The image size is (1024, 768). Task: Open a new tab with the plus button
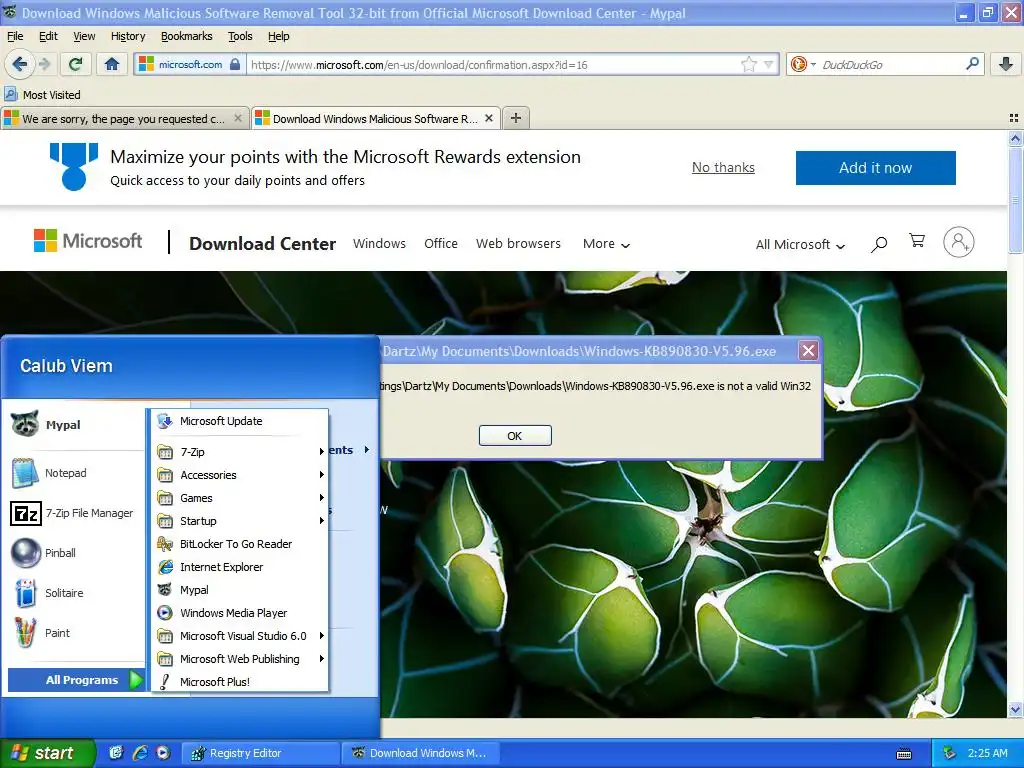(515, 118)
